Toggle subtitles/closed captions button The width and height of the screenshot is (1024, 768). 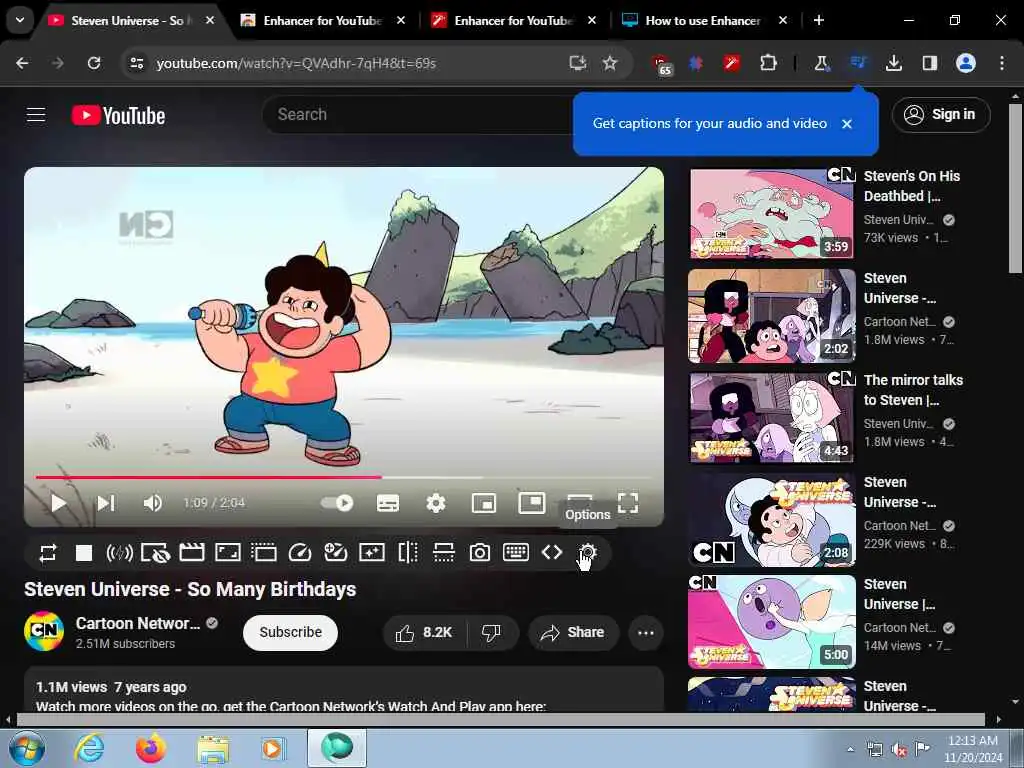pyautogui.click(x=388, y=503)
